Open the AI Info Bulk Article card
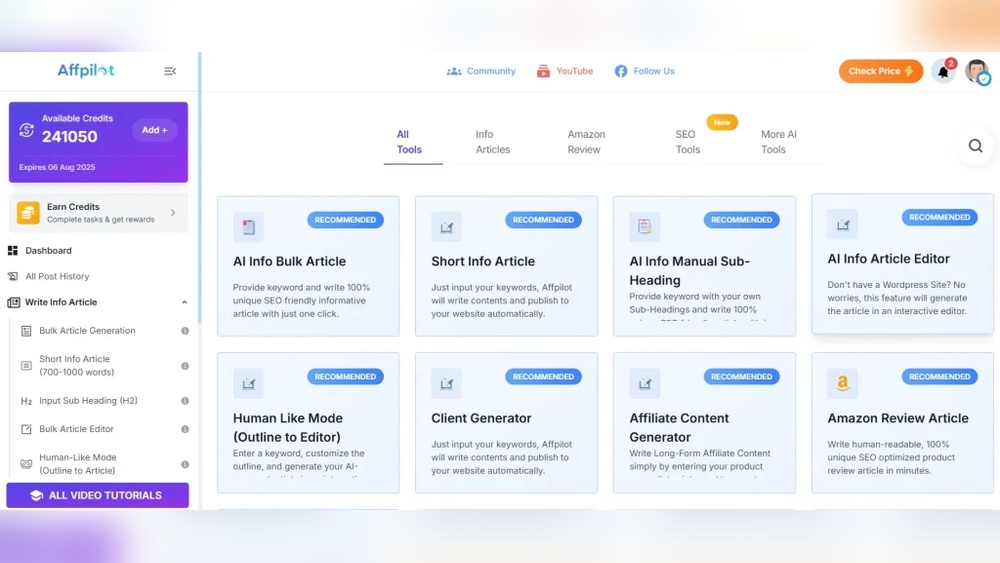This screenshot has height=563, width=1000. [308, 266]
